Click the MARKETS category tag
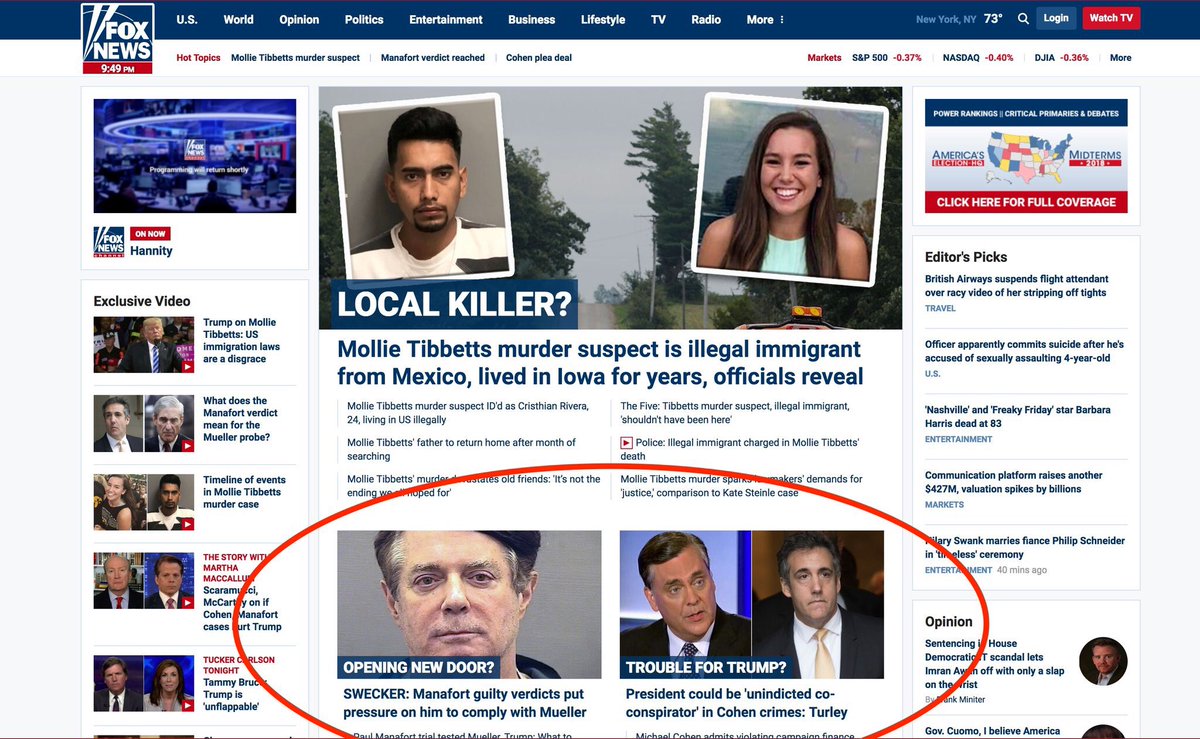Image resolution: width=1200 pixels, height=739 pixels. (x=944, y=505)
